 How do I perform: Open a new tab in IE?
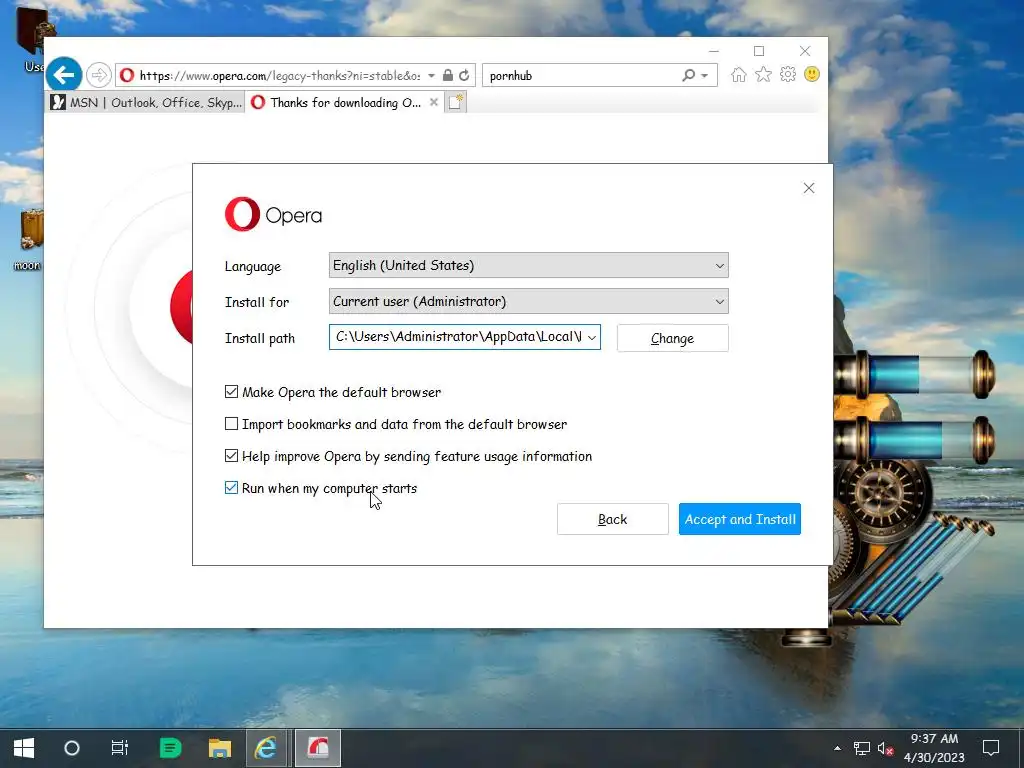tap(455, 102)
